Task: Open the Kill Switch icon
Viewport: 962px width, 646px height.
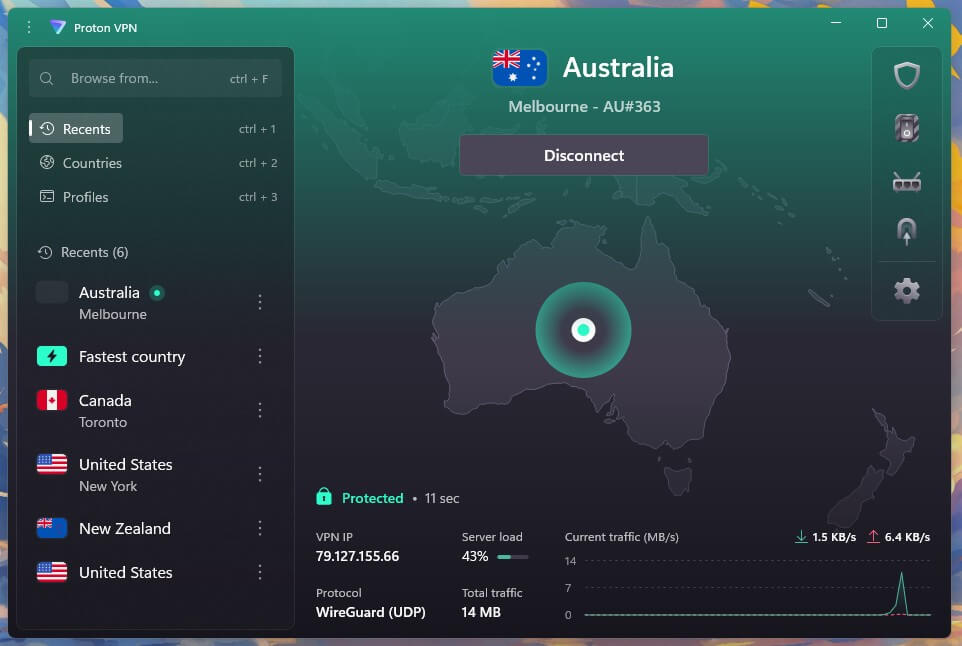Action: click(906, 128)
